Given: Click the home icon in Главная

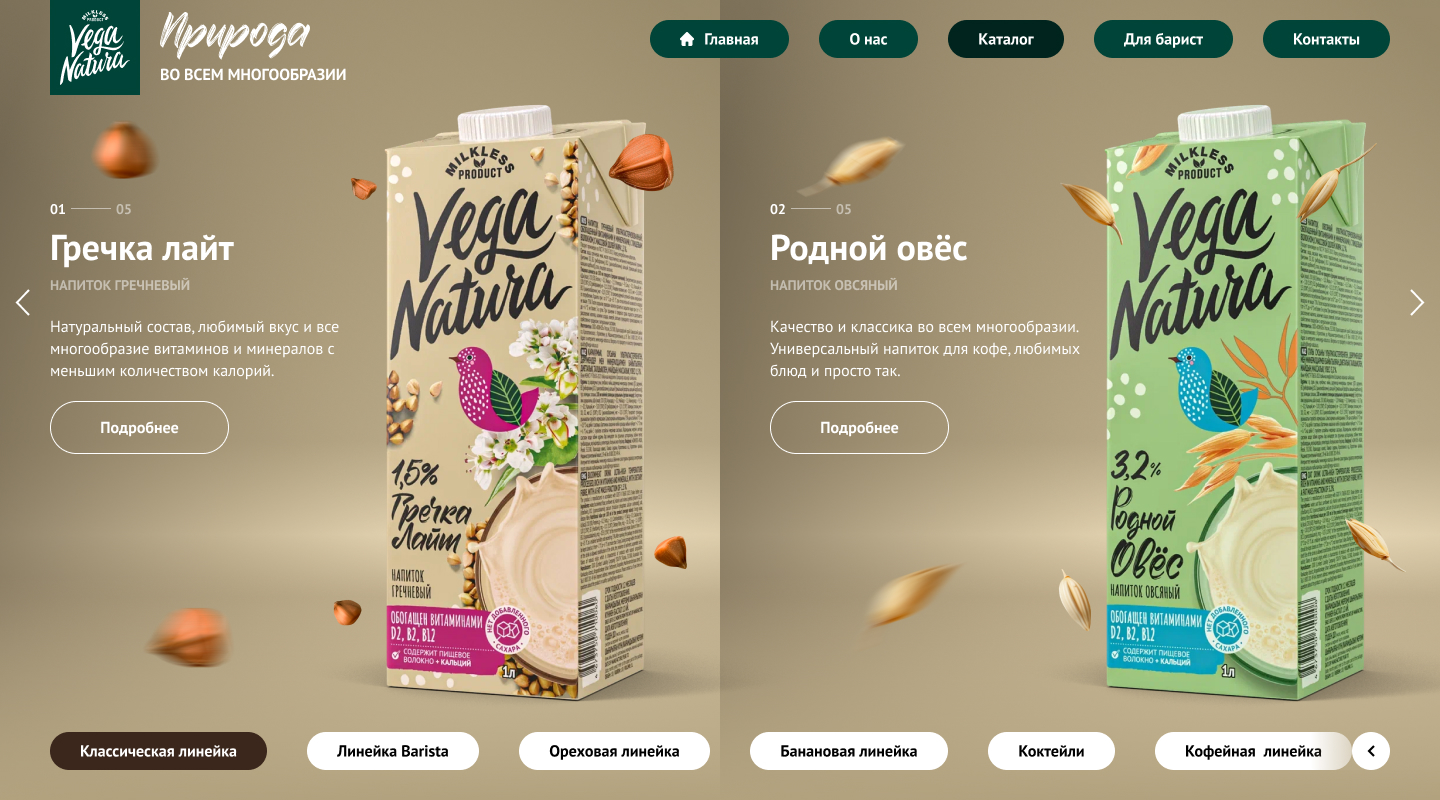Looking at the screenshot, I should pos(687,39).
